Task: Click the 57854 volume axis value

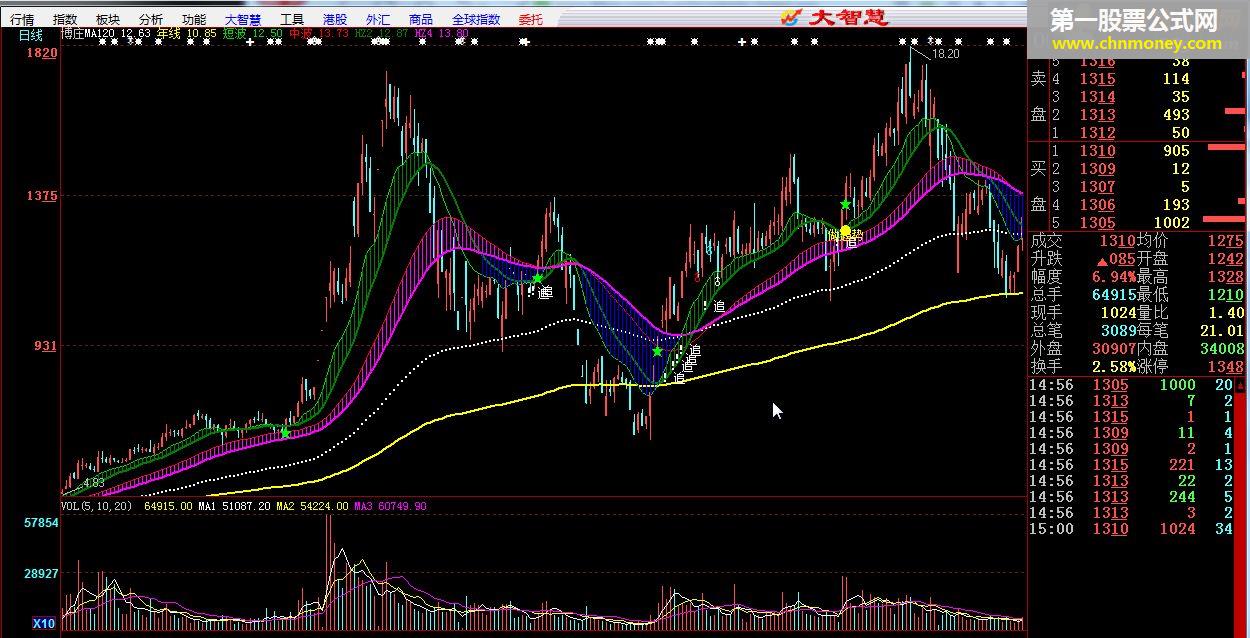Action: [x=41, y=523]
